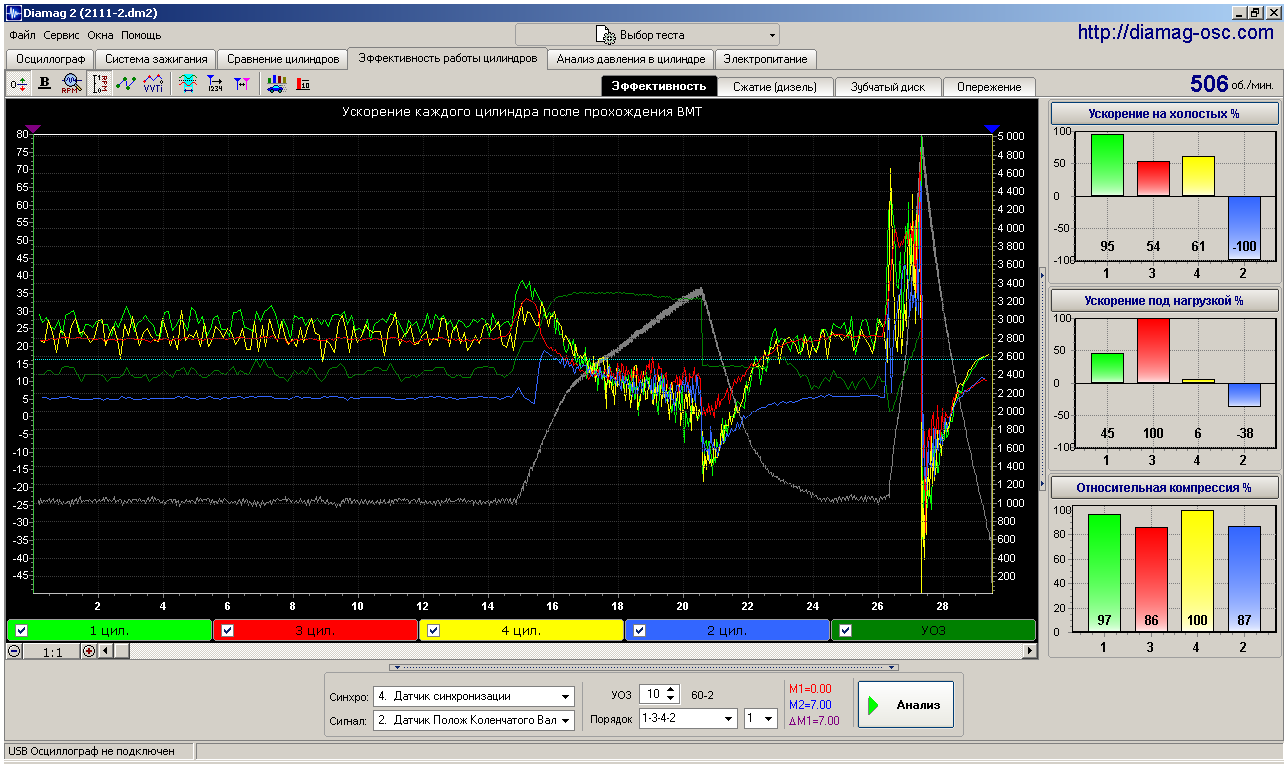This screenshot has width=1288, height=764.
Task: Click the Ускорение на холостых % header button
Action: click(x=1164, y=113)
